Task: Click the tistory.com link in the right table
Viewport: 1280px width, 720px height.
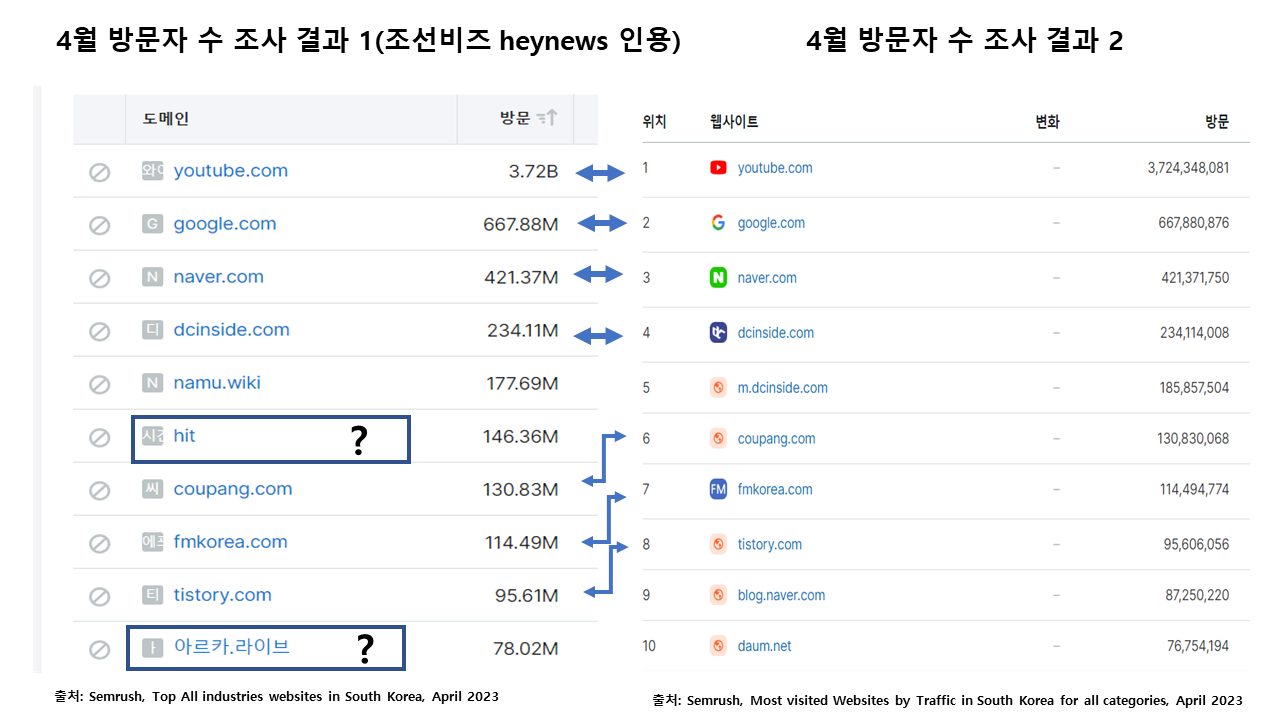Action: click(768, 544)
